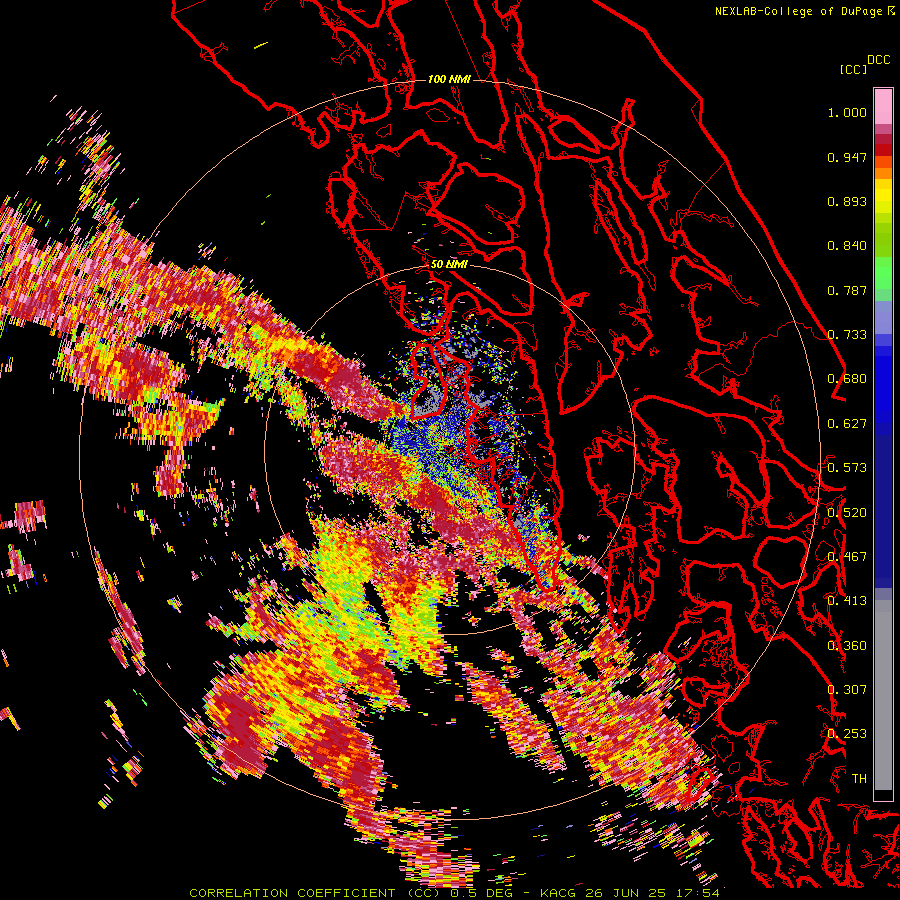Click the 0.520 legend value

pos(847,513)
